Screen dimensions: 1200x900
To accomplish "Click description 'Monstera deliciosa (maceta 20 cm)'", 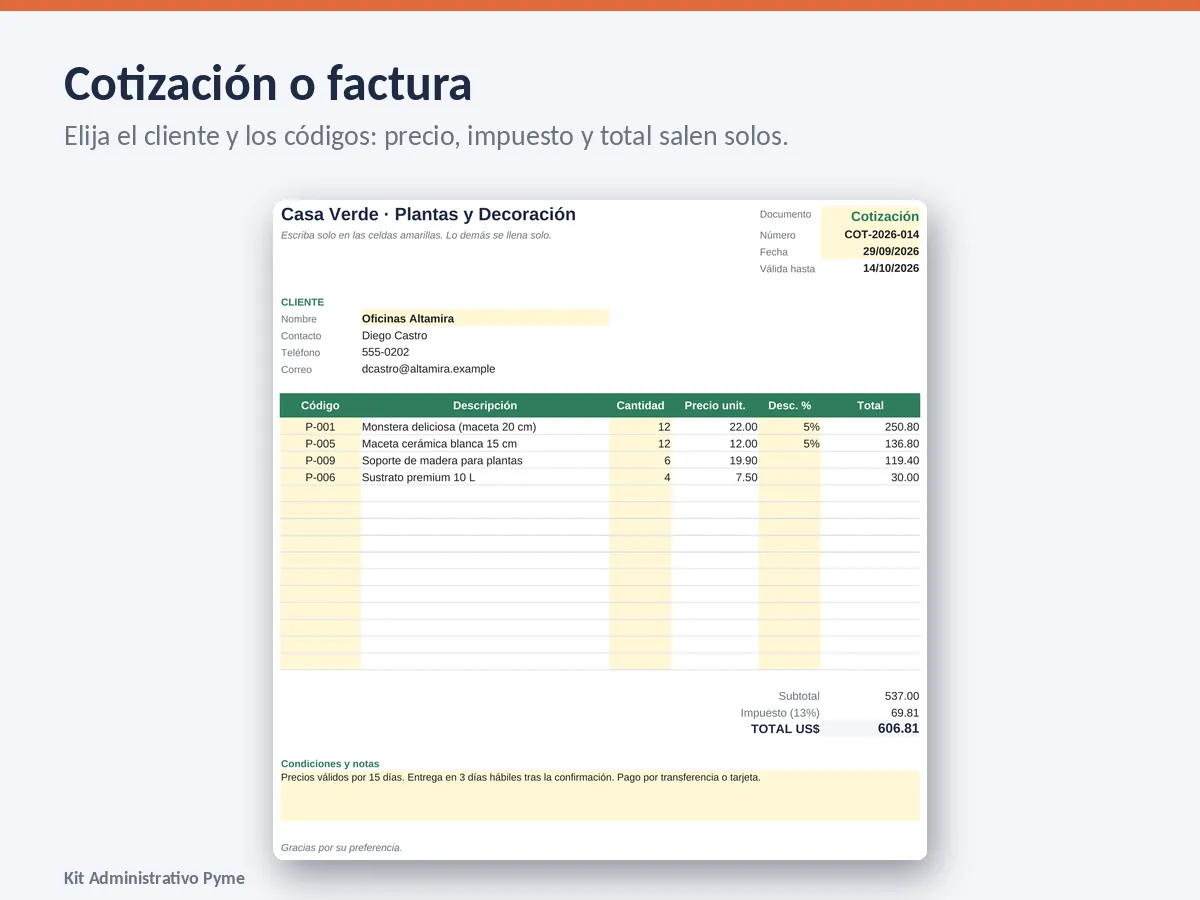I will [449, 427].
